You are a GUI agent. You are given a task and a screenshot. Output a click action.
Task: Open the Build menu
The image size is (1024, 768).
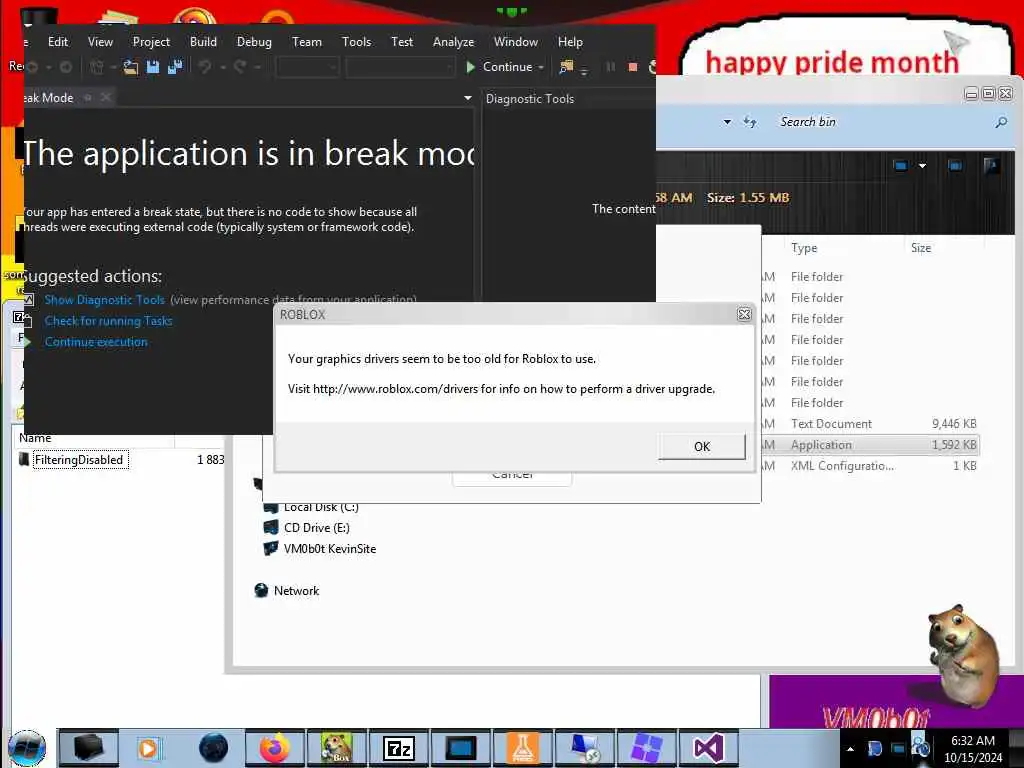point(203,42)
